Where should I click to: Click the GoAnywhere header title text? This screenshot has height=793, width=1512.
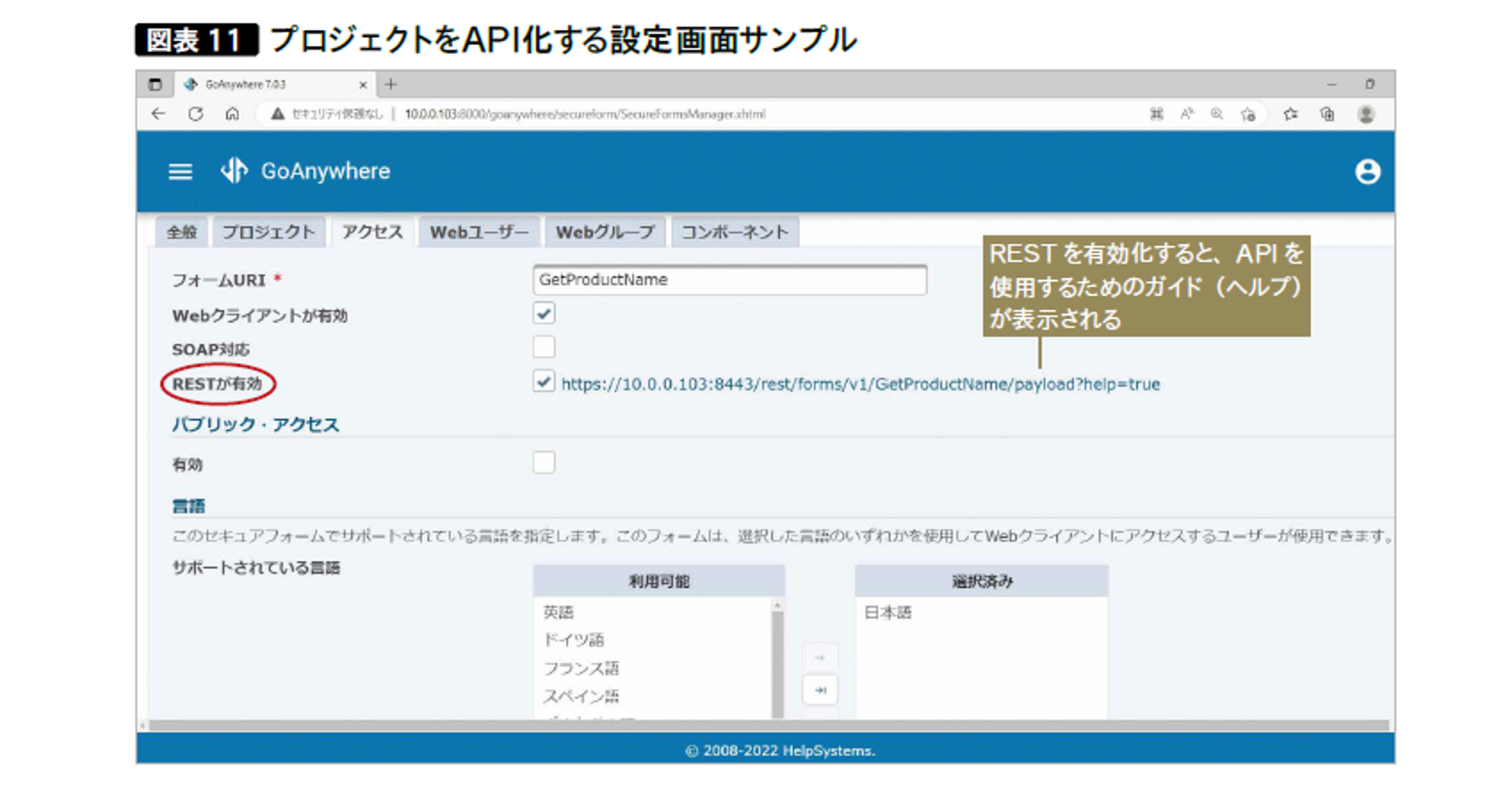tap(326, 171)
